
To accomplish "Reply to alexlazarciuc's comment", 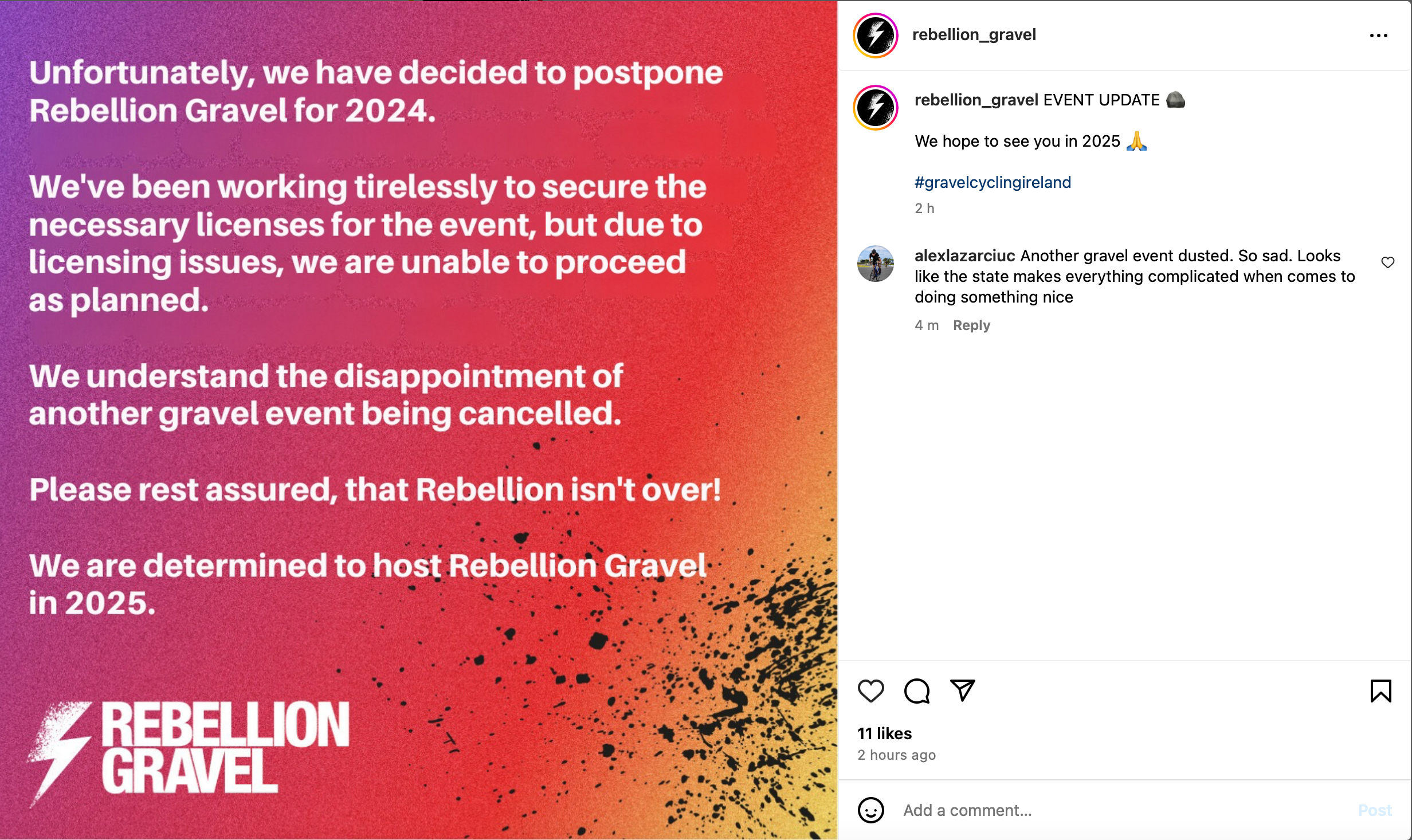I will (x=971, y=325).
